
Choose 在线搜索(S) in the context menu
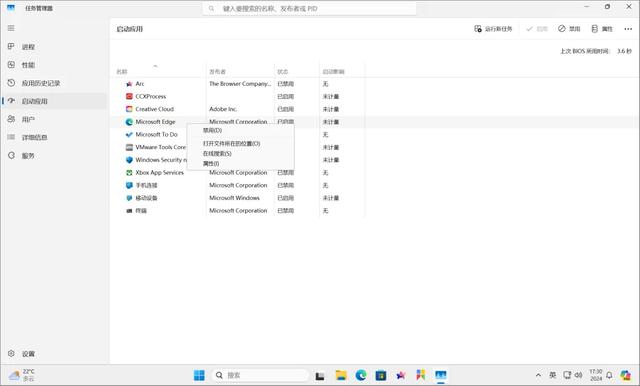click(x=240, y=153)
